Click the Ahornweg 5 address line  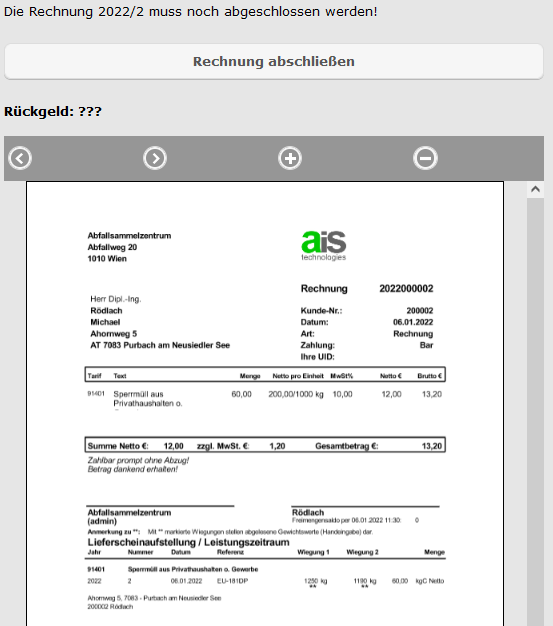point(113,334)
